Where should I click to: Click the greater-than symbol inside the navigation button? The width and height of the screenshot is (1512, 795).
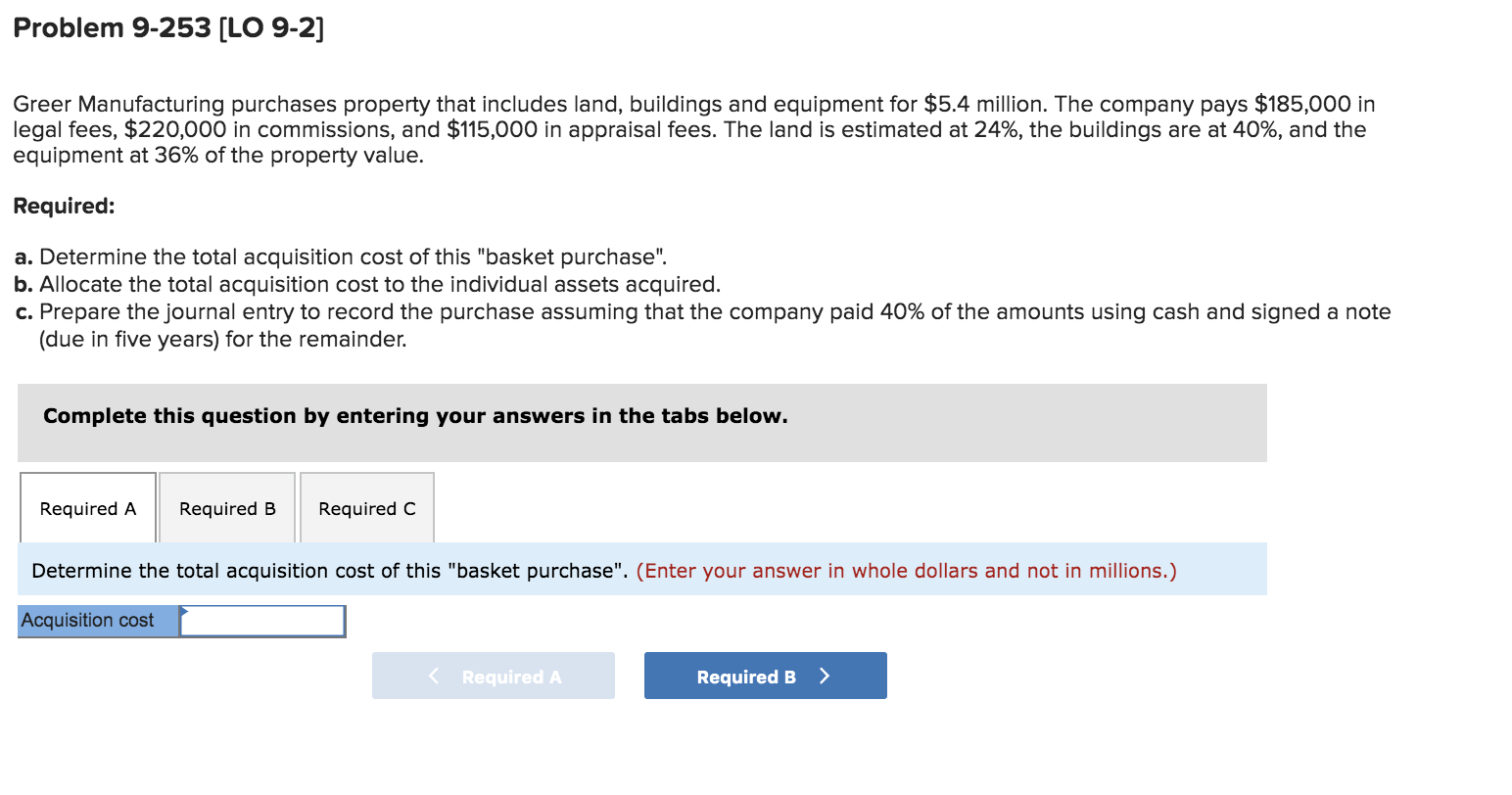coord(824,676)
